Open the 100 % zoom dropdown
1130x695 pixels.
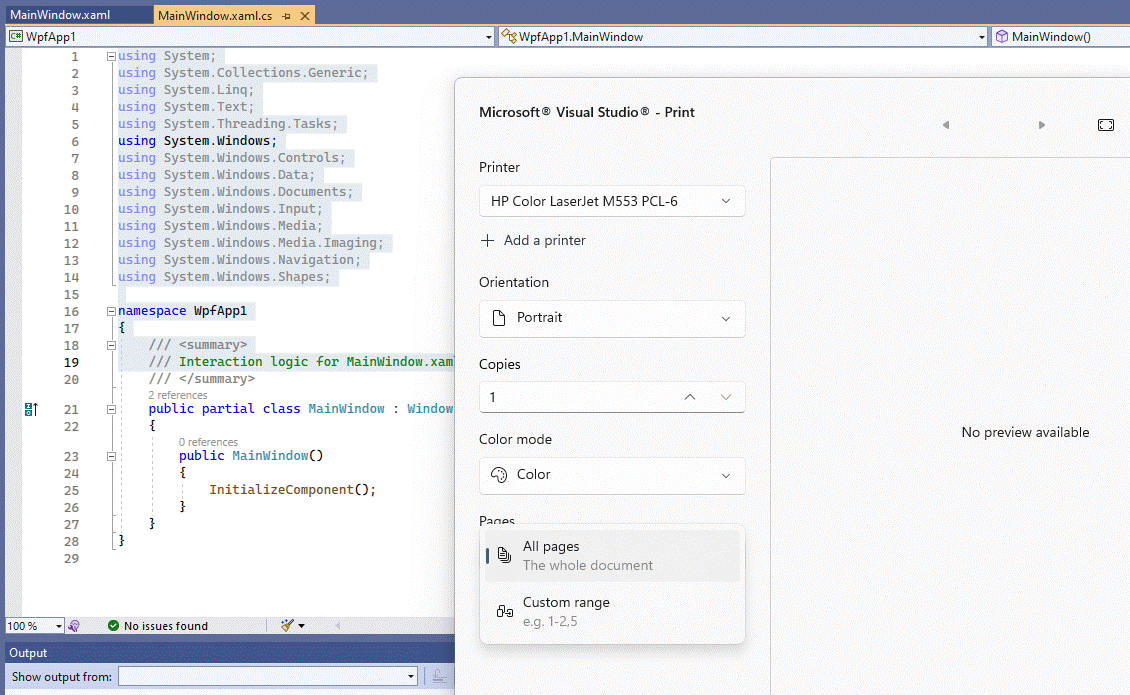[x=59, y=626]
